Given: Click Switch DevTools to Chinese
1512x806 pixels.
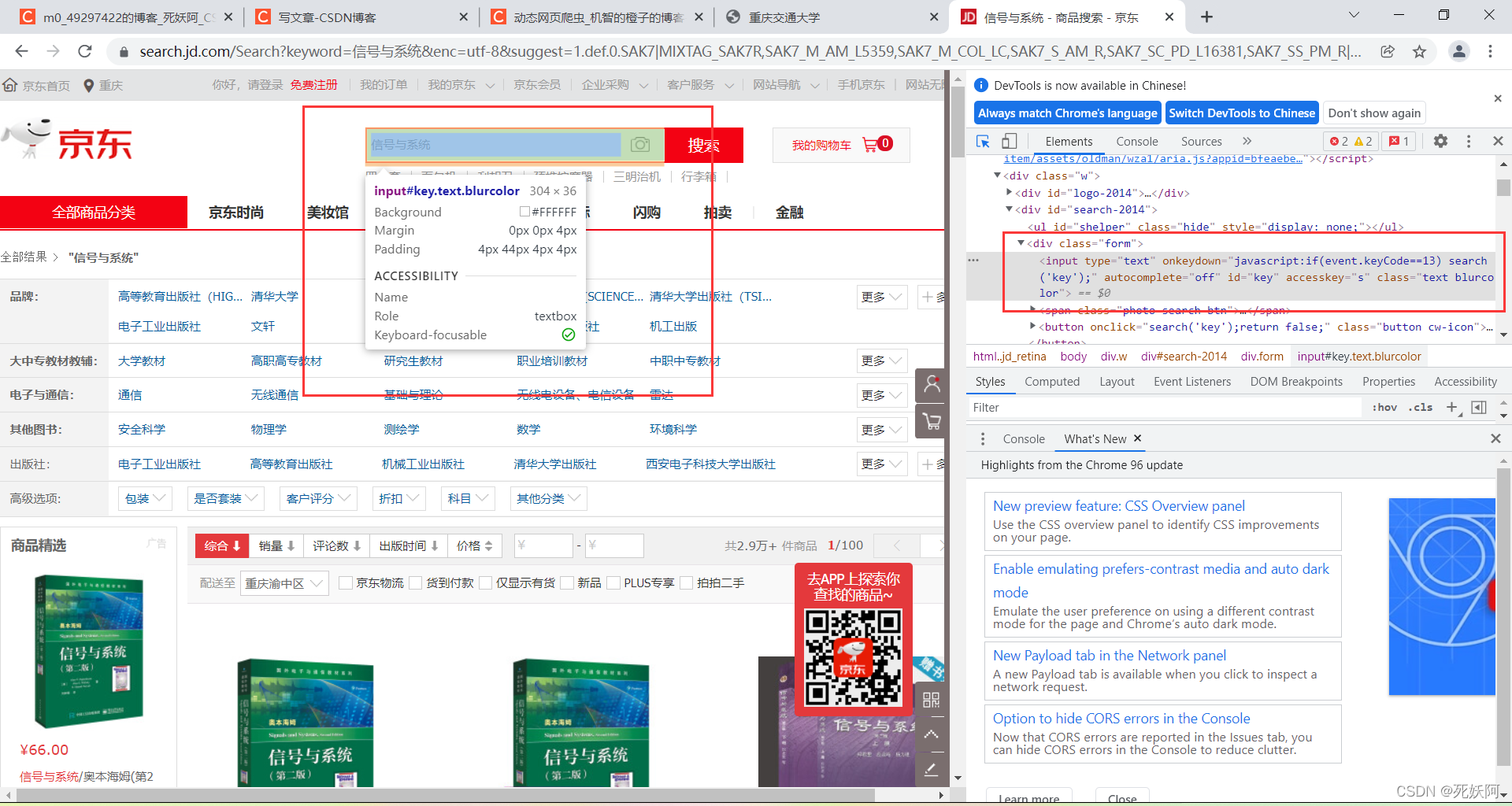Looking at the screenshot, I should pyautogui.click(x=1241, y=113).
